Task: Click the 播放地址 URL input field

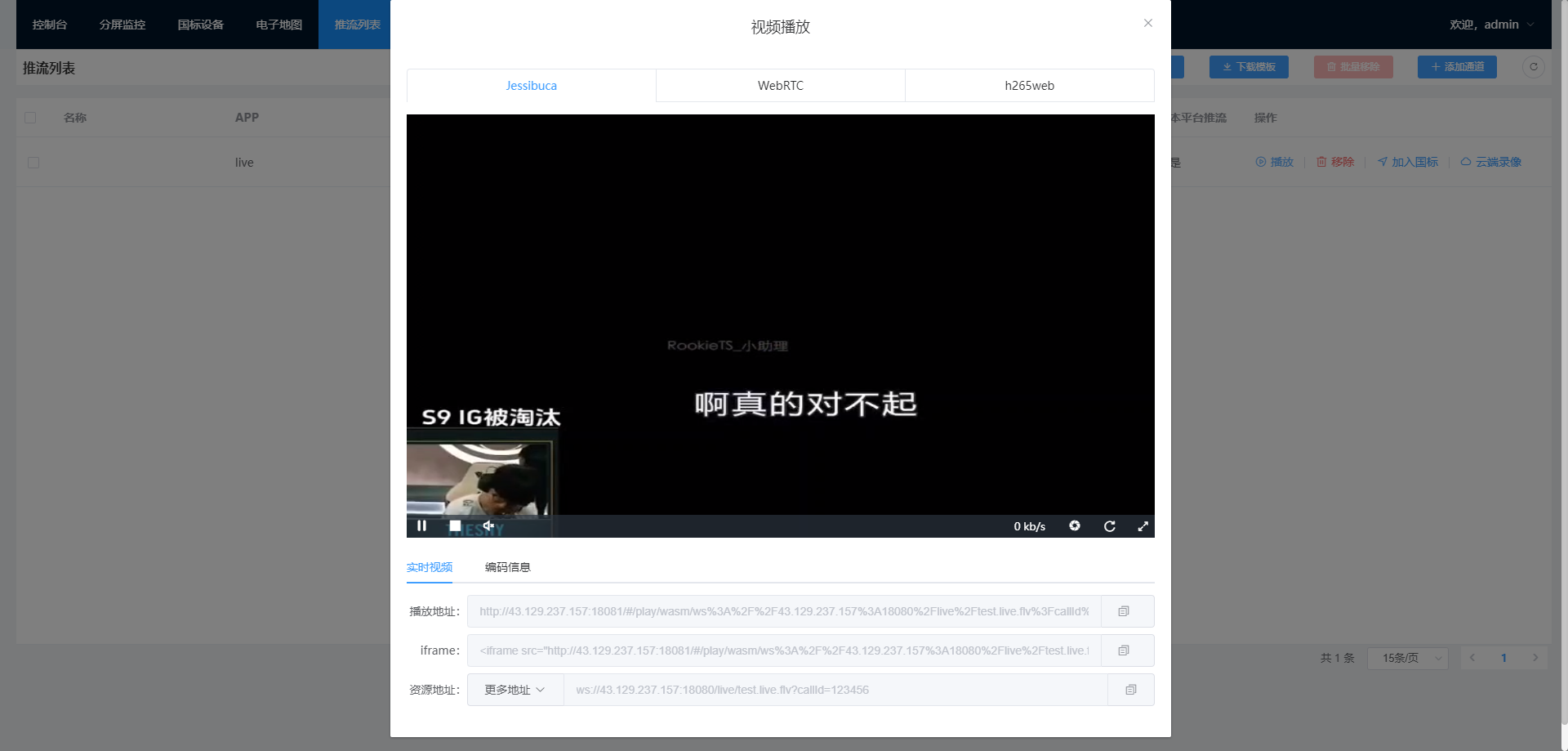Action: point(784,611)
